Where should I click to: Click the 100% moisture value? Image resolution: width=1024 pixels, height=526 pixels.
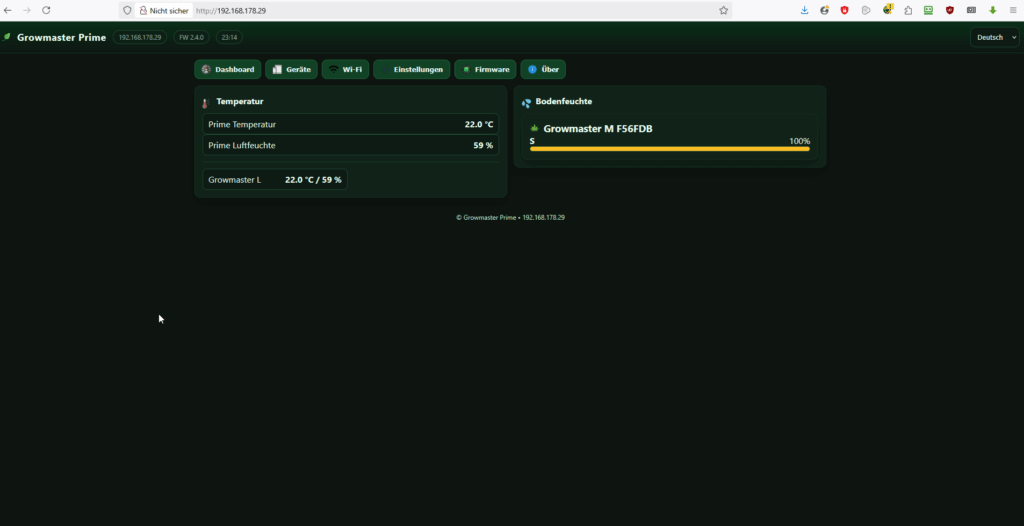tap(799, 141)
